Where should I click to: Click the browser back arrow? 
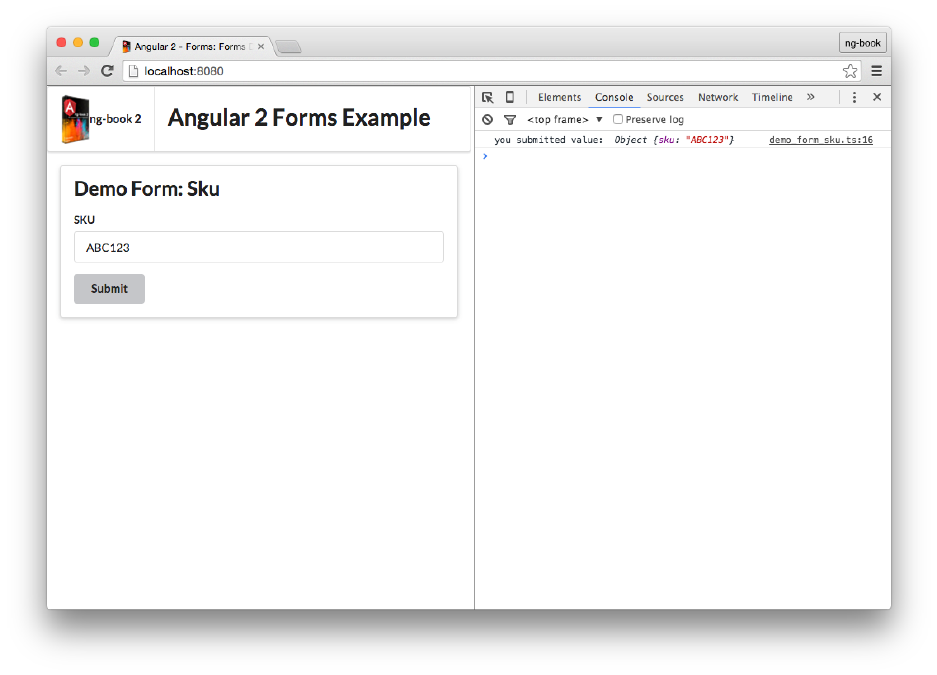click(x=61, y=71)
